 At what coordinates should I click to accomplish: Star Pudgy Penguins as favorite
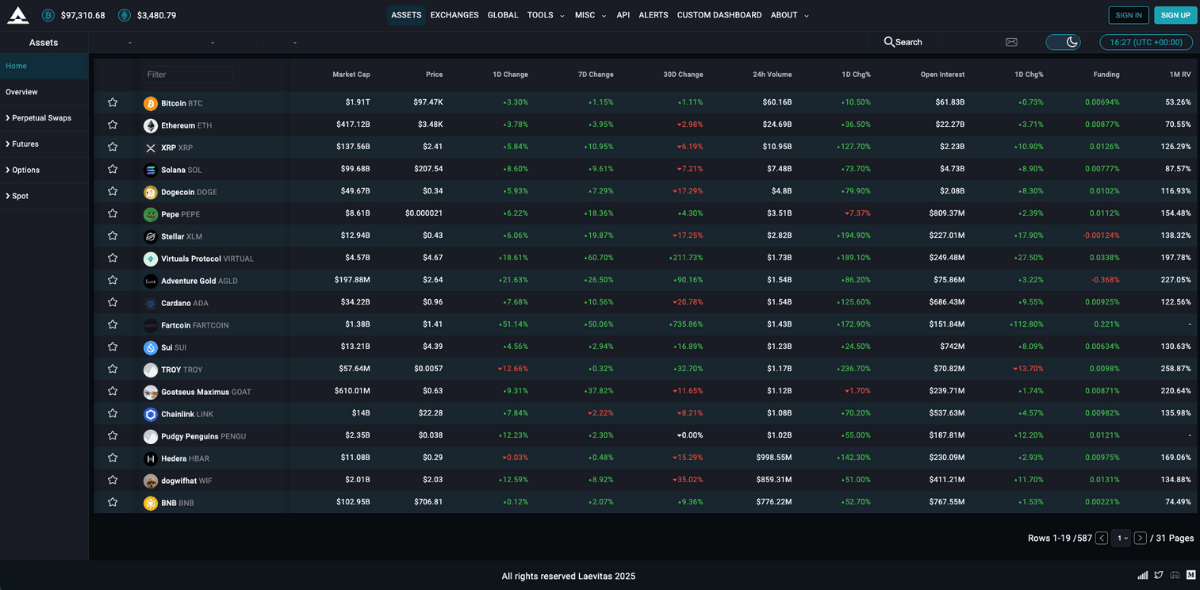[113, 436]
